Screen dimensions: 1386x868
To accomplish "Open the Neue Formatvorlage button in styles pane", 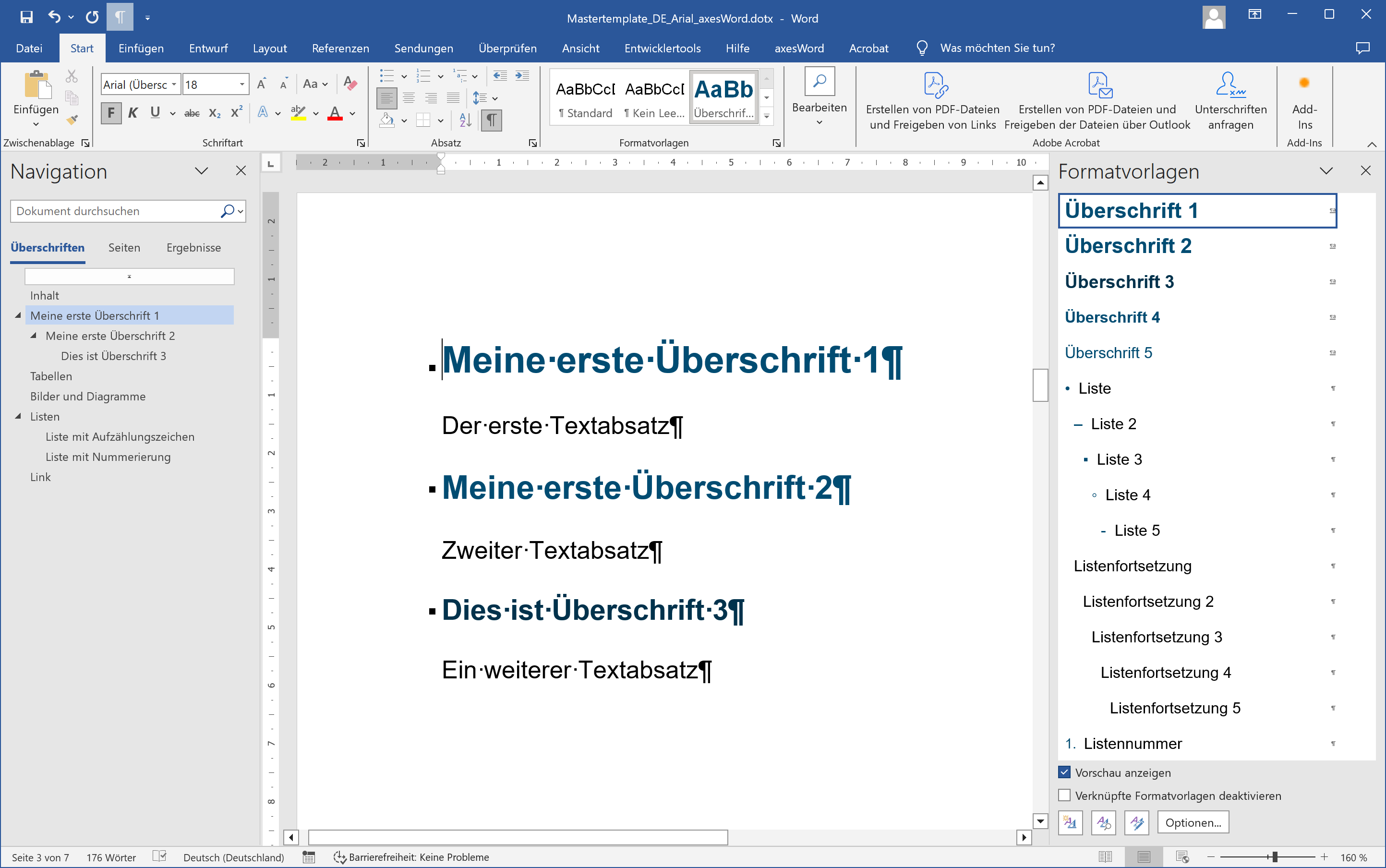I will (x=1071, y=822).
